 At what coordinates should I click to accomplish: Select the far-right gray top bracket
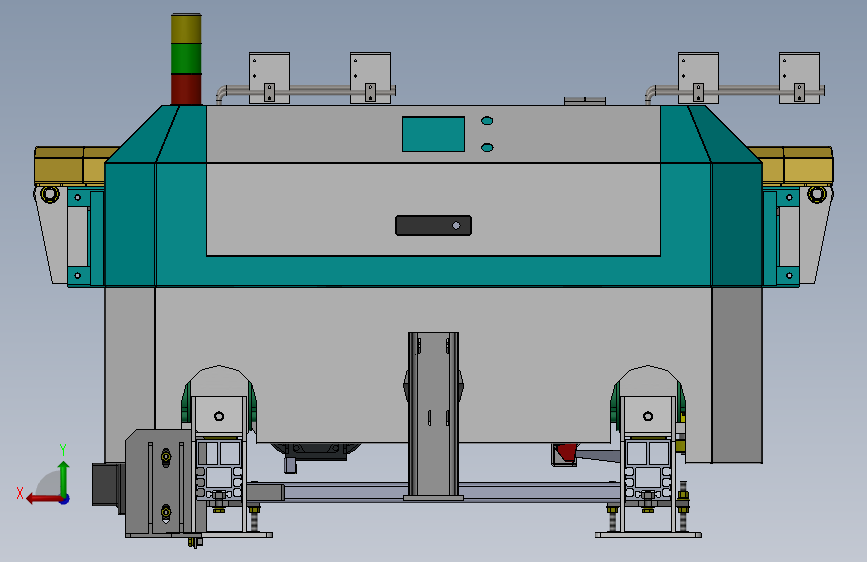[800, 78]
